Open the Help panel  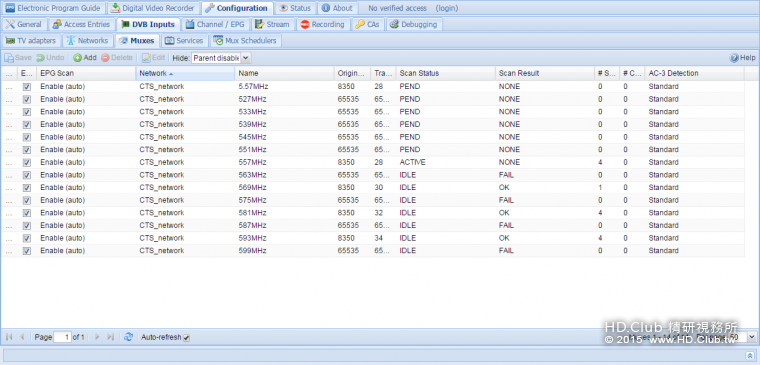[743, 58]
